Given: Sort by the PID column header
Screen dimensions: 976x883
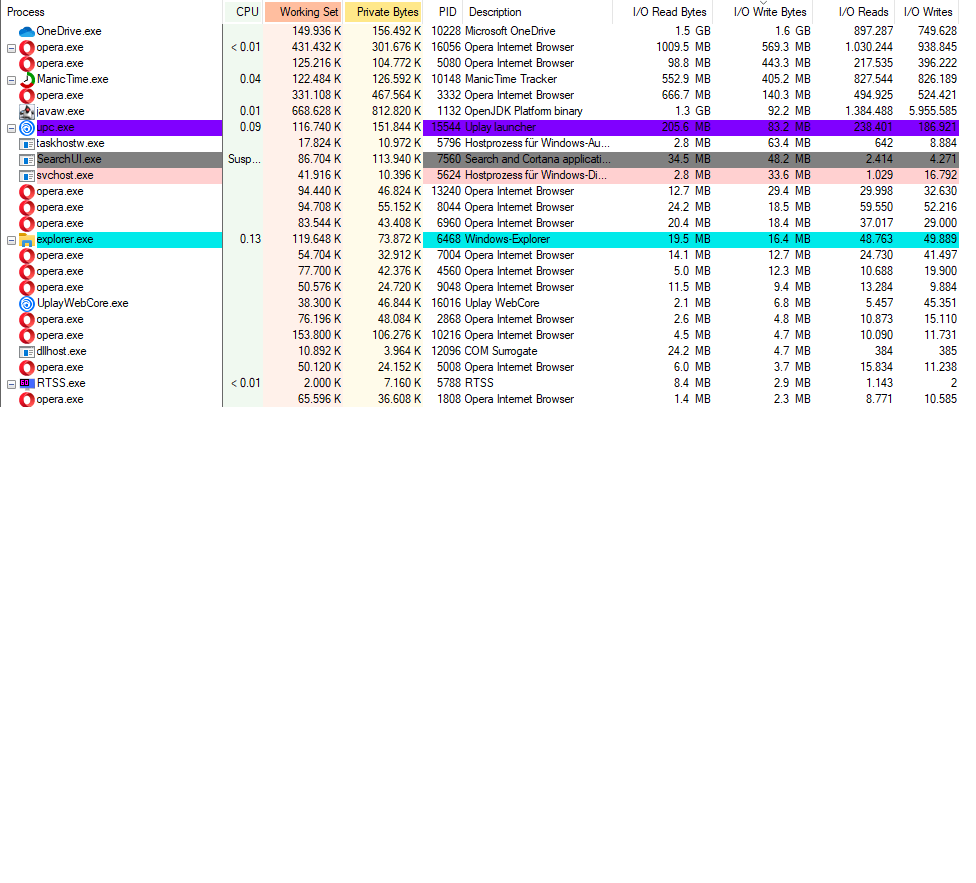Looking at the screenshot, I should tap(443, 12).
